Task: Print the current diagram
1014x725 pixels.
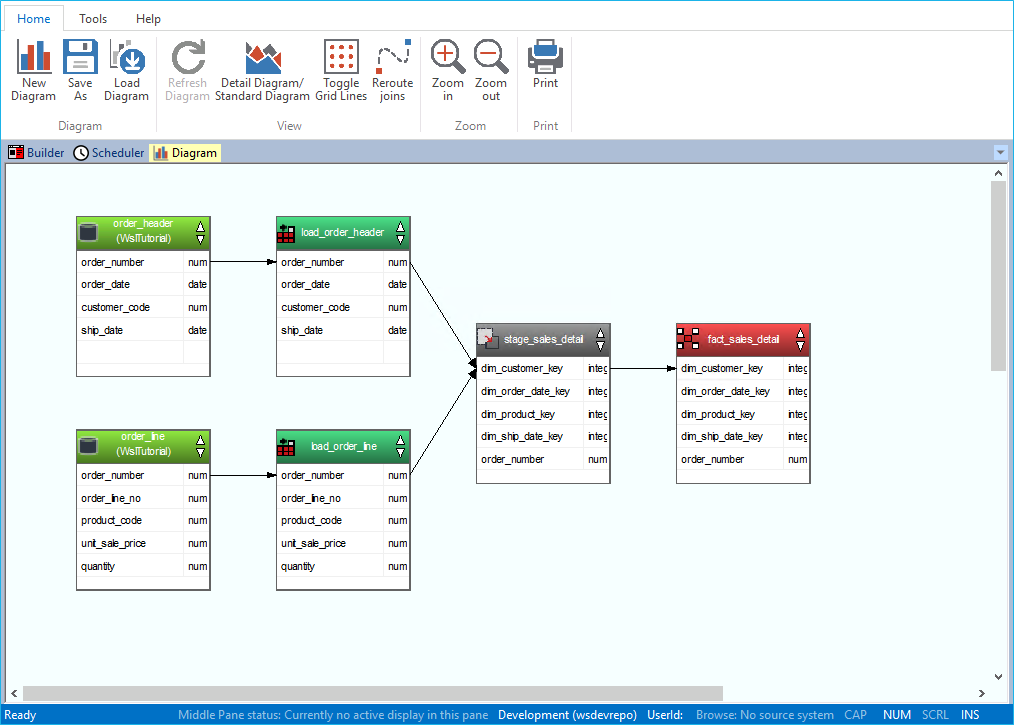Action: pos(545,65)
